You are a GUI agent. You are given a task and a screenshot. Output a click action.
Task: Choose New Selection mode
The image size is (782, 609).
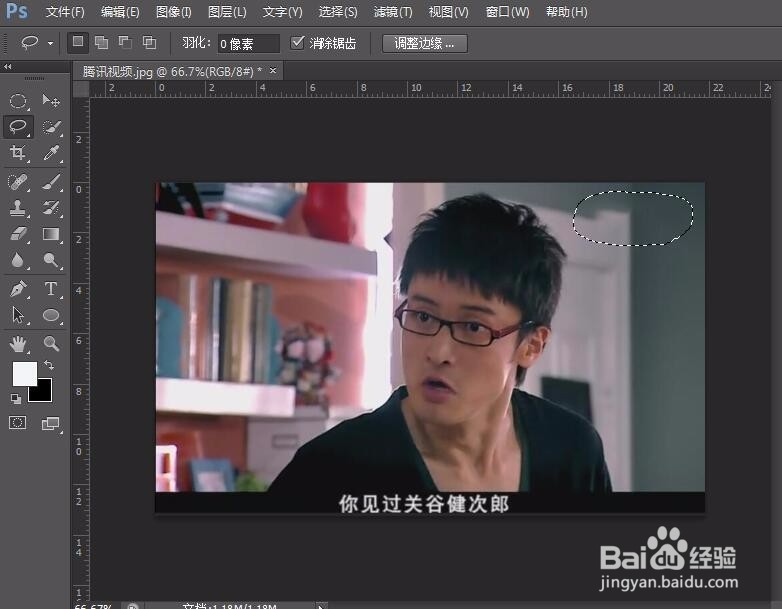[78, 42]
